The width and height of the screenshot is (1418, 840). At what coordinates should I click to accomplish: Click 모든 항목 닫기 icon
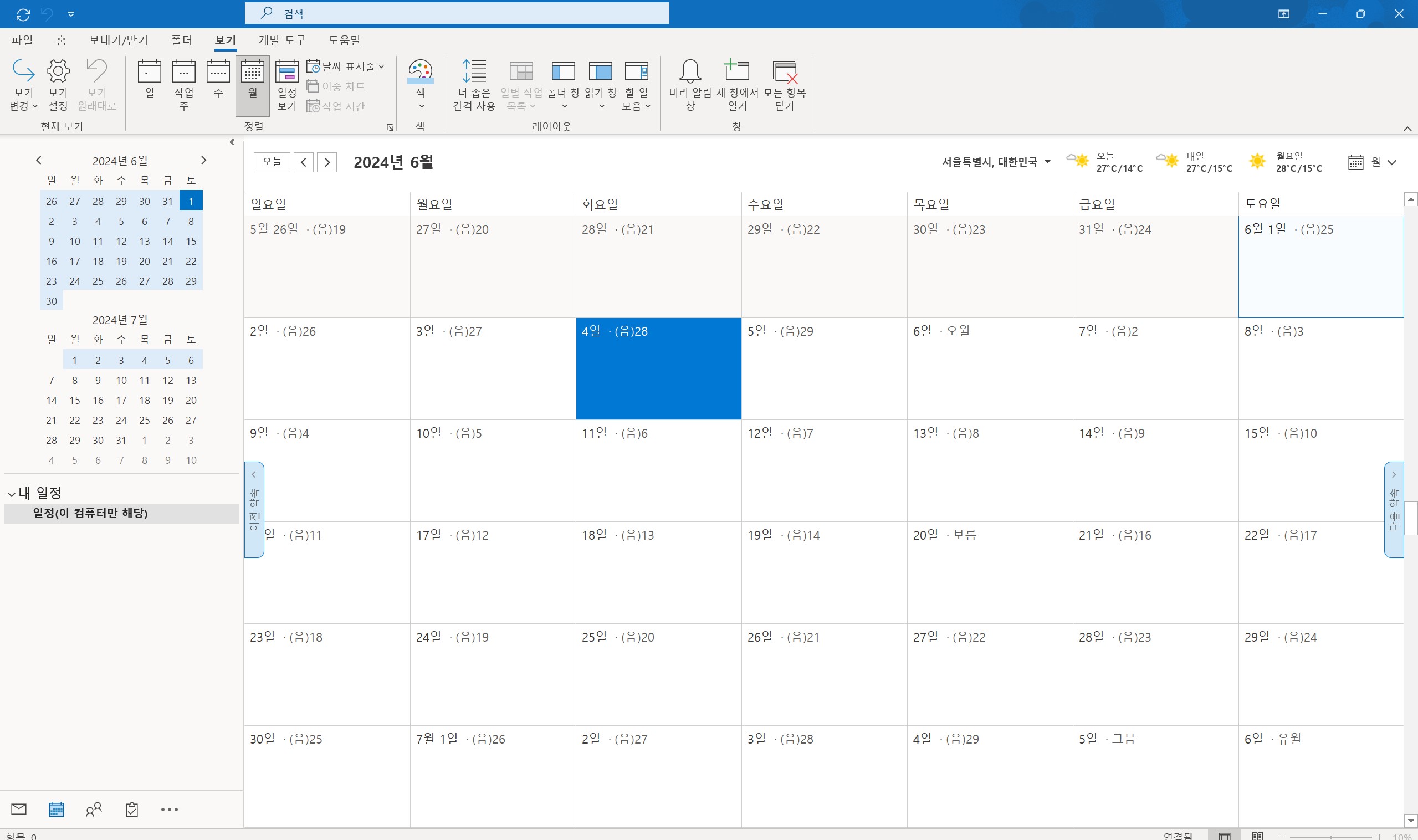[x=785, y=85]
